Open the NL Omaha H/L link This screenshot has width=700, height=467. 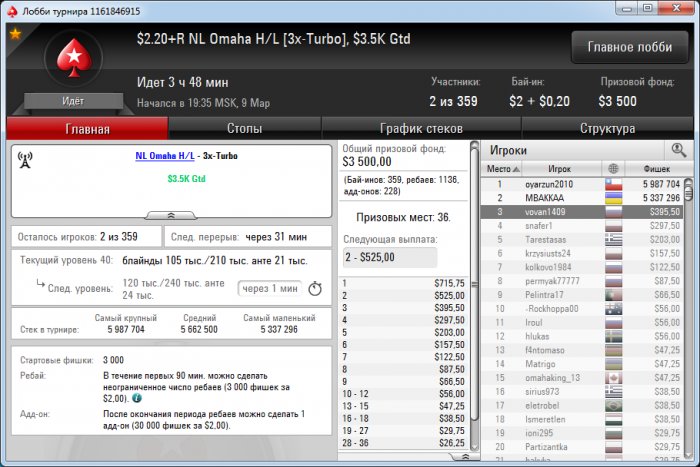[x=165, y=156]
